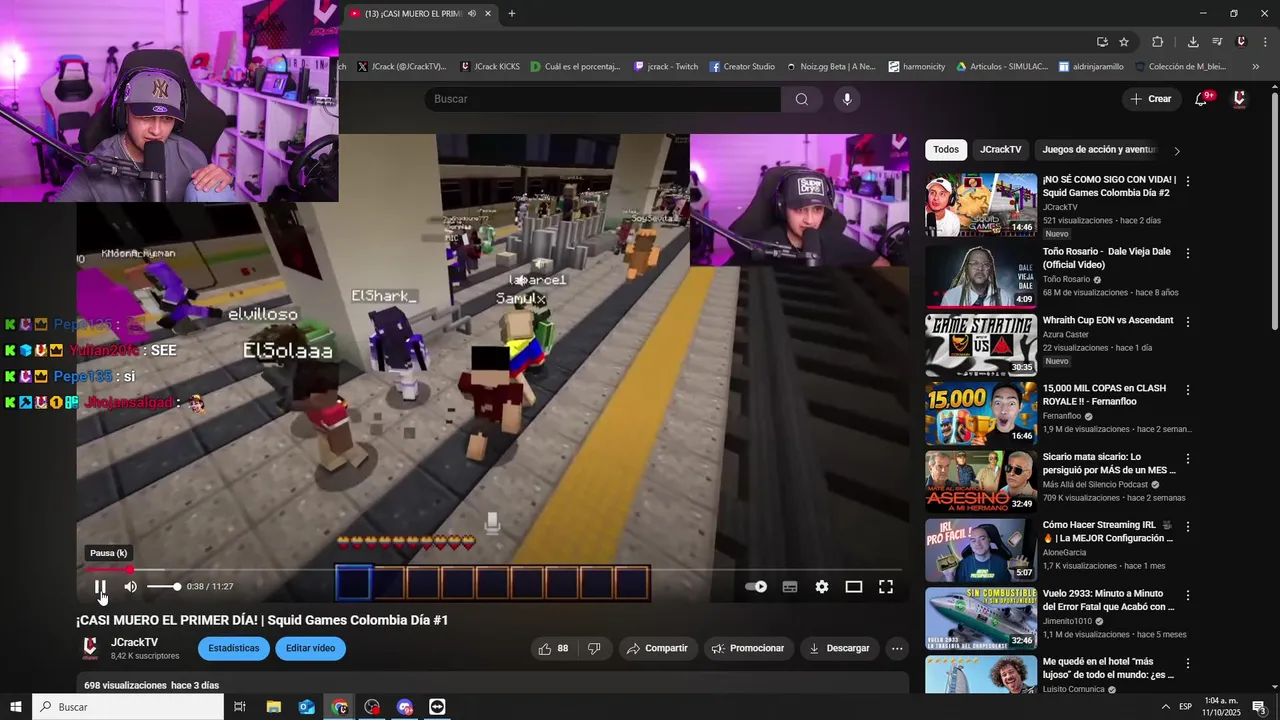Viewport: 1280px width, 720px height.
Task: Adjust the video volume slider
Action: point(163,587)
